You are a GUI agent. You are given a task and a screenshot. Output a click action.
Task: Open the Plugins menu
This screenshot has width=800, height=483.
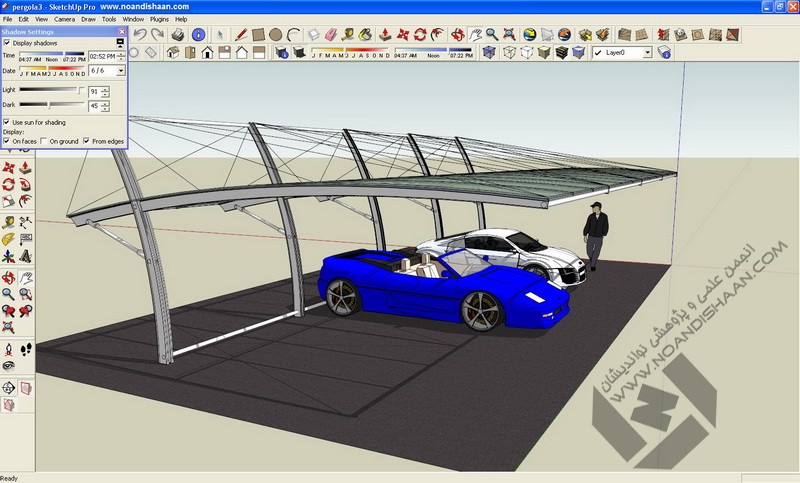tap(159, 19)
